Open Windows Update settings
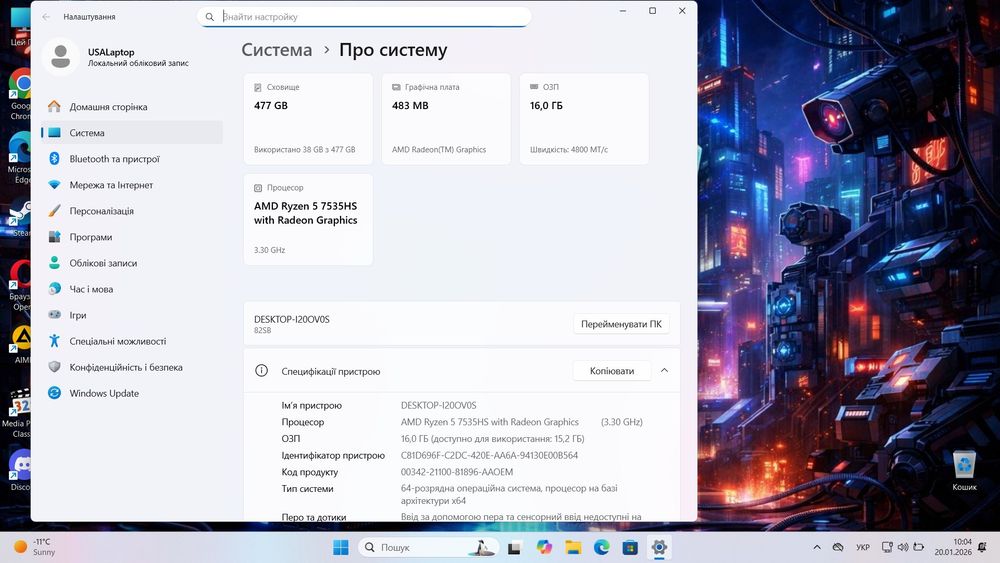 (132, 393)
